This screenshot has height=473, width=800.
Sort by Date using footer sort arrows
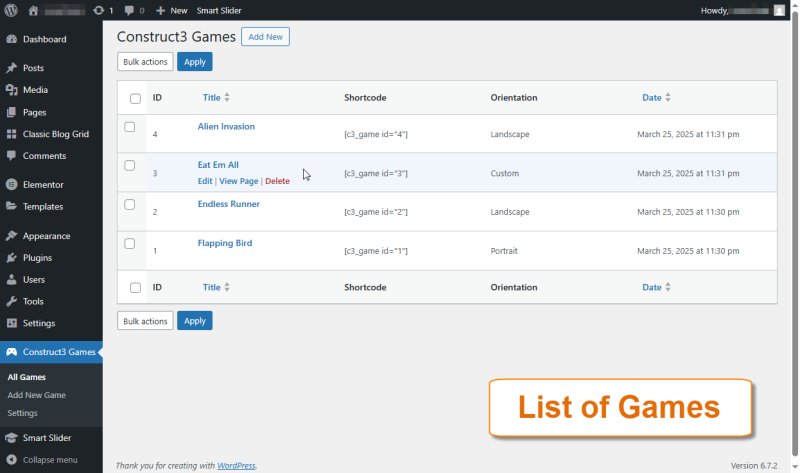click(667, 287)
